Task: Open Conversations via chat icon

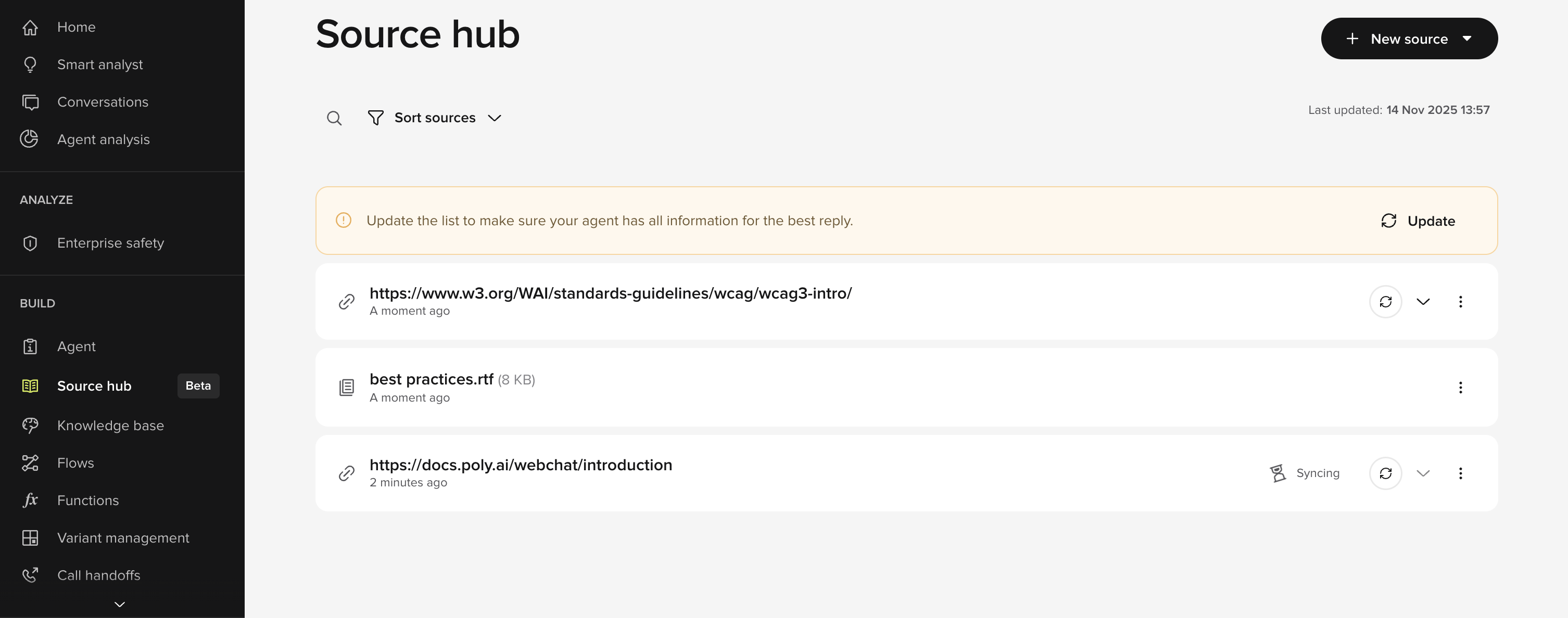Action: tap(30, 101)
